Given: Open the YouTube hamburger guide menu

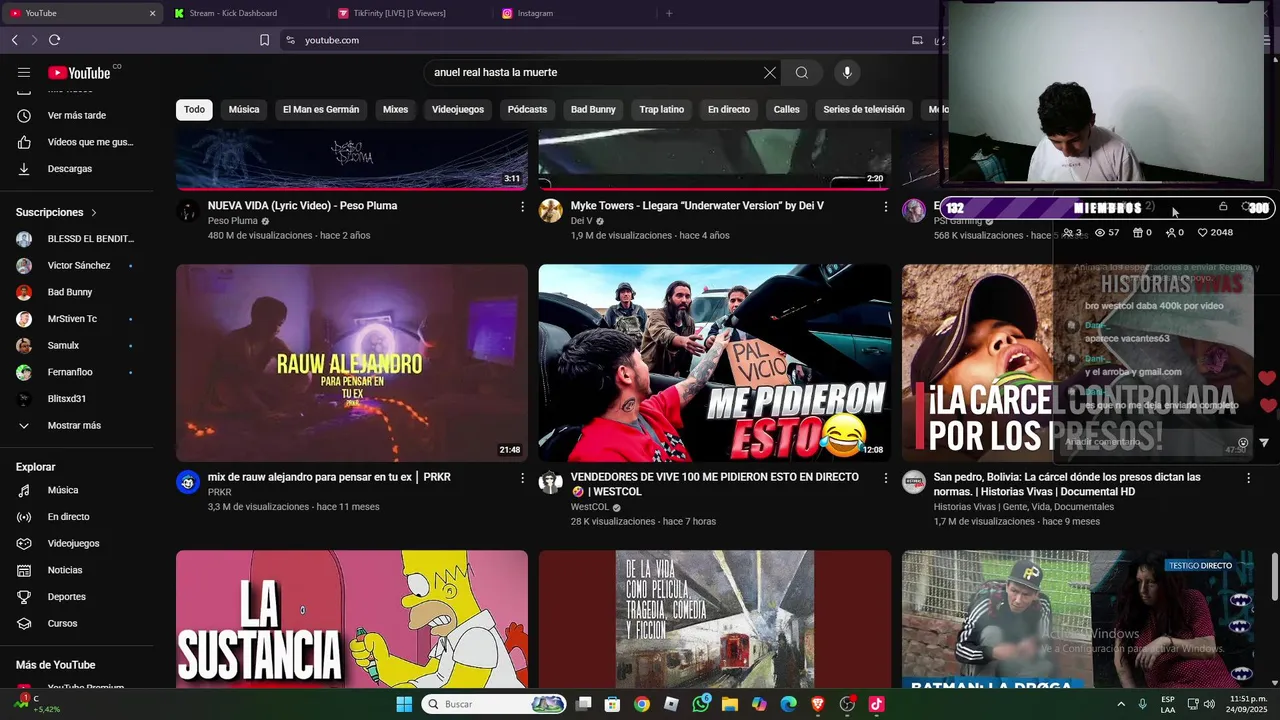Looking at the screenshot, I should pos(24,72).
